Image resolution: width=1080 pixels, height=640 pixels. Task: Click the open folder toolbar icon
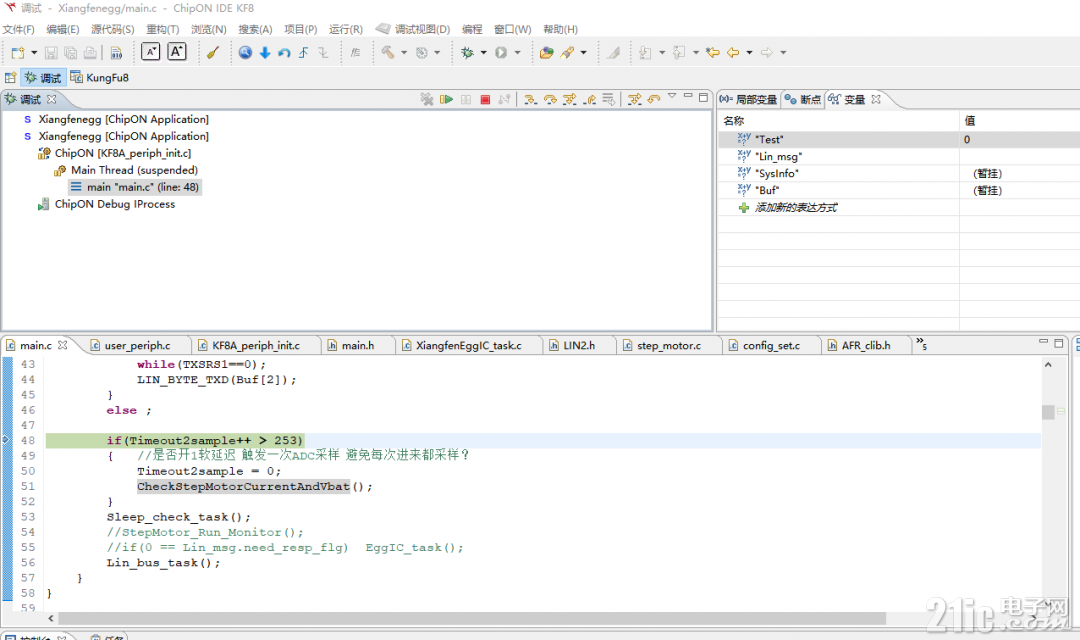point(546,52)
